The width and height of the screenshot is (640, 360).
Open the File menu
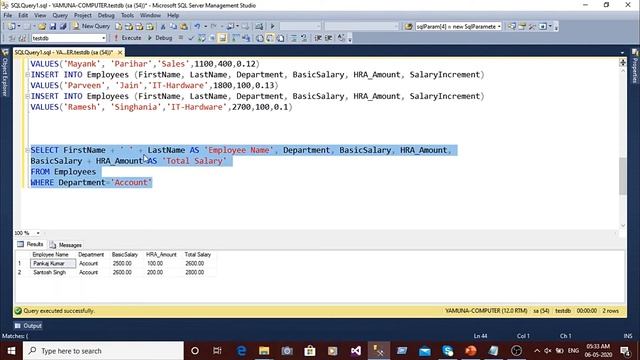tap(8, 16)
